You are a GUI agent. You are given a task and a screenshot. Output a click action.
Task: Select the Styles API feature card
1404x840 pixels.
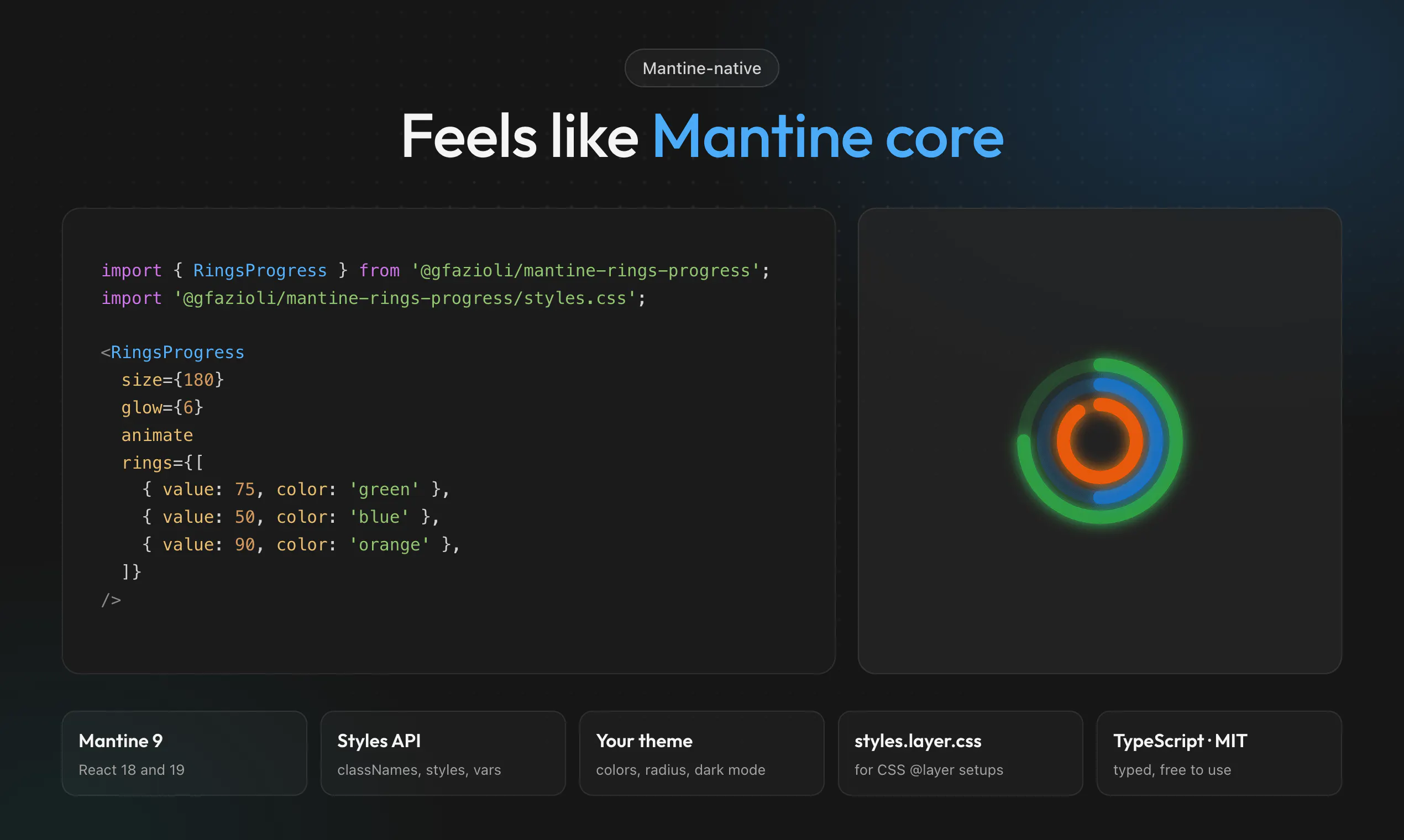pyautogui.click(x=443, y=753)
